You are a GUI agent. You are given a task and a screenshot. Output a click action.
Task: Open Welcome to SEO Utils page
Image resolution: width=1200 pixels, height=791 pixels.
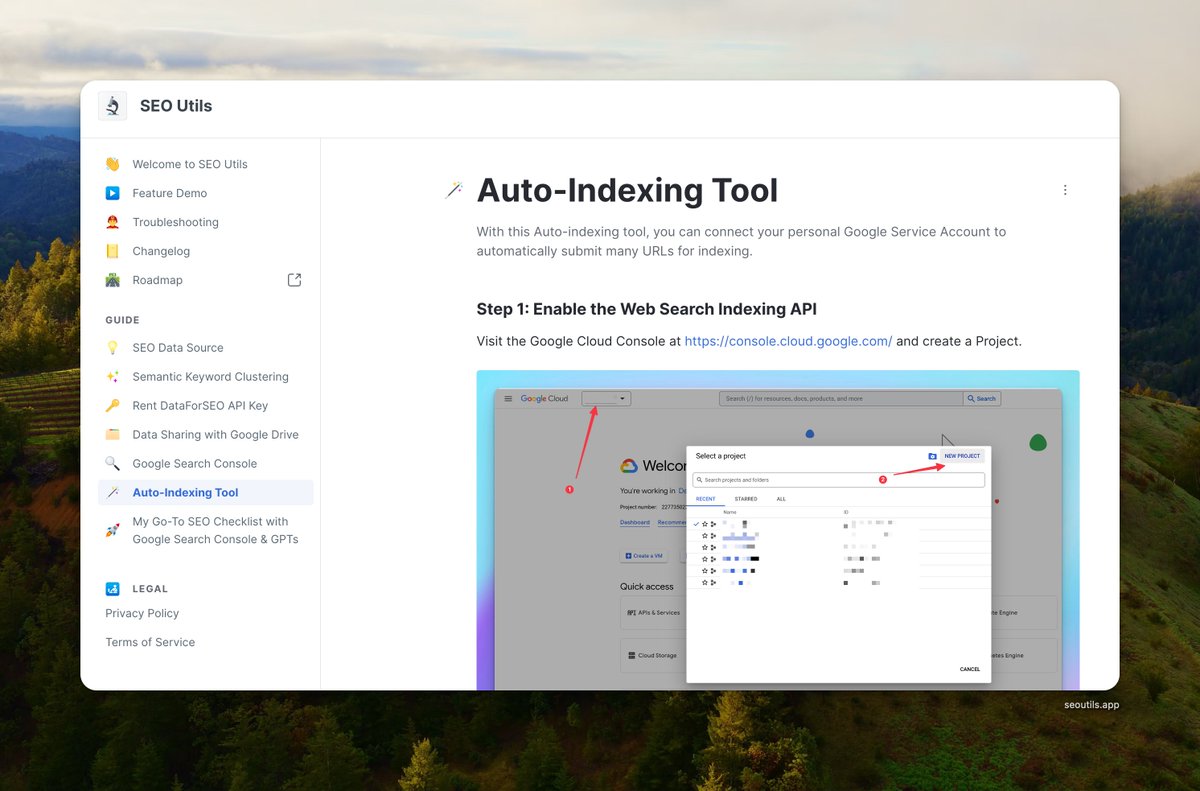[x=190, y=164]
